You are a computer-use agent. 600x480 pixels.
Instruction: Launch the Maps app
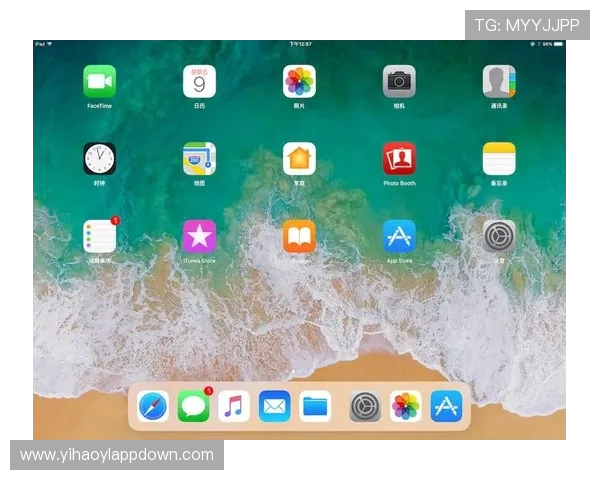click(x=199, y=159)
